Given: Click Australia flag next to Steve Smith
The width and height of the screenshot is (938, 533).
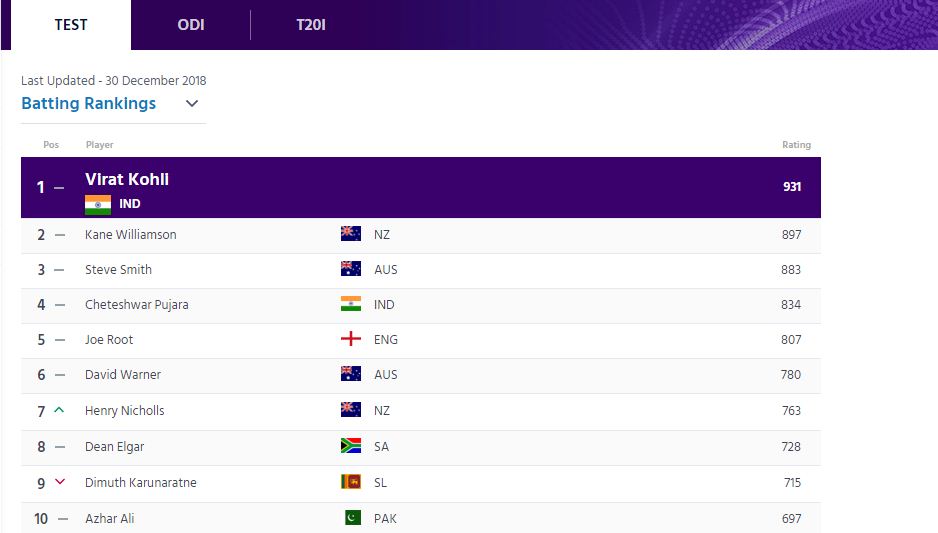Looking at the screenshot, I should point(351,269).
